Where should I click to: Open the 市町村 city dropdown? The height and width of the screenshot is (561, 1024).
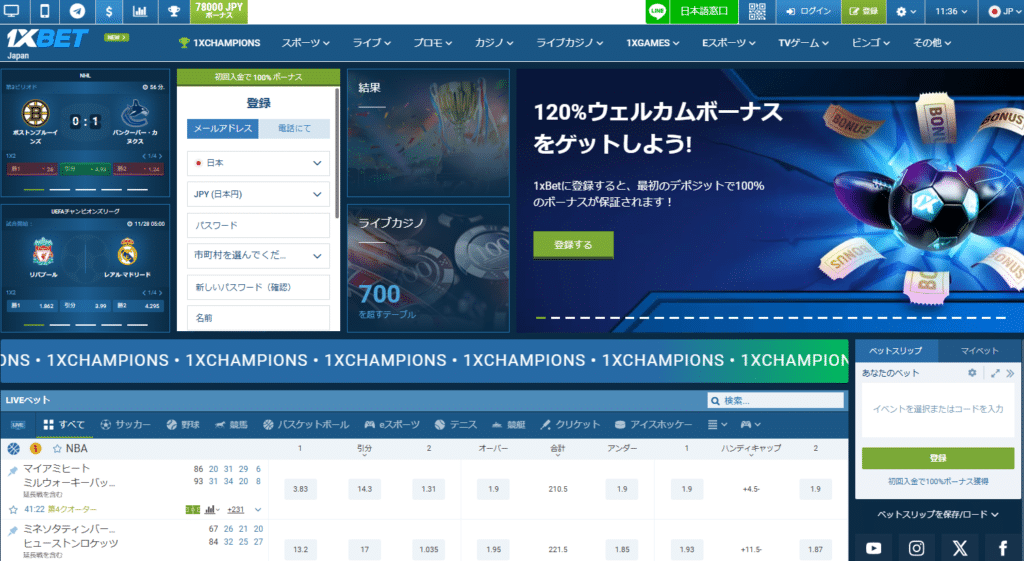click(x=258, y=256)
